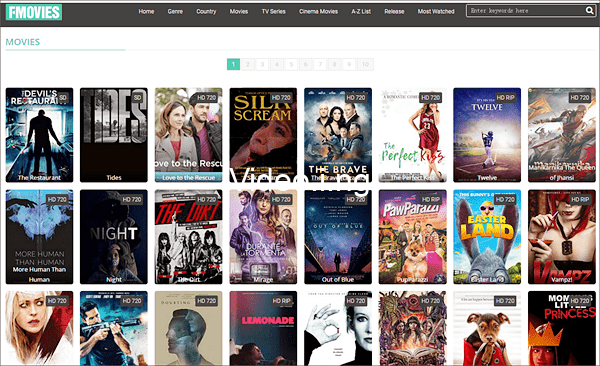Click the Tides title caption
Viewport: 600px width, 366px height.
click(x=114, y=178)
